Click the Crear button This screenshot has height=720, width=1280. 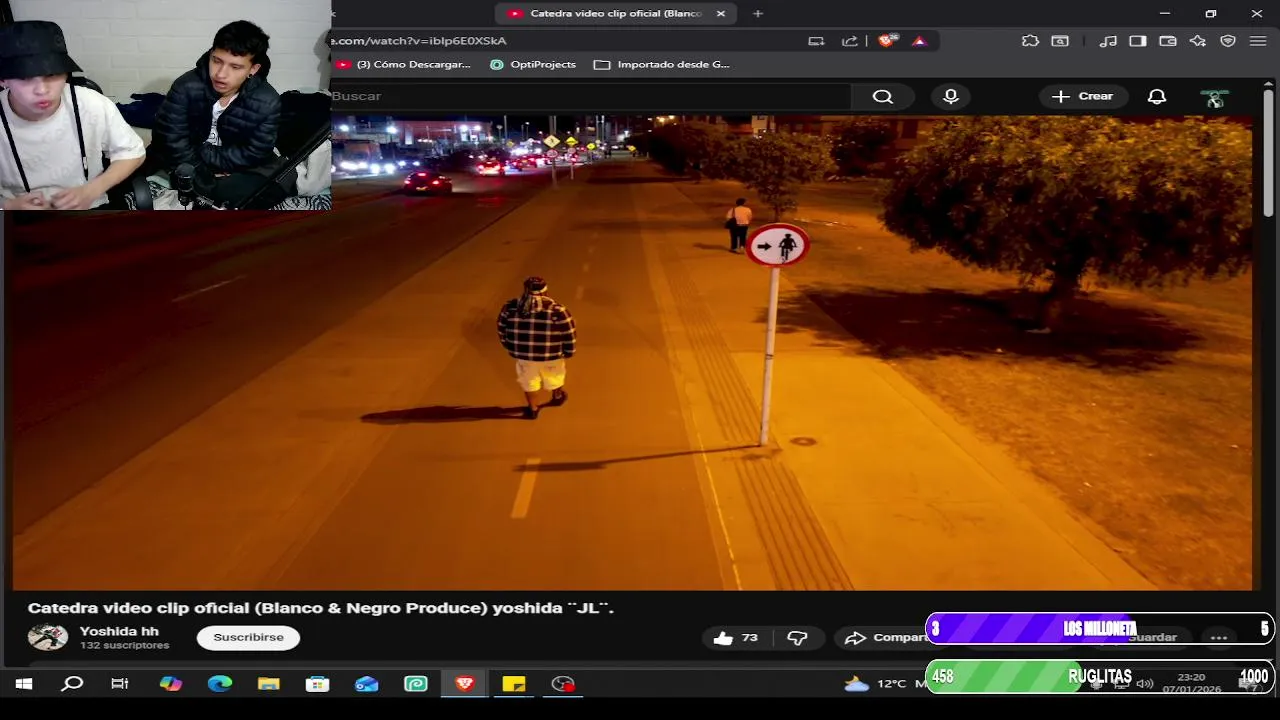(1082, 96)
